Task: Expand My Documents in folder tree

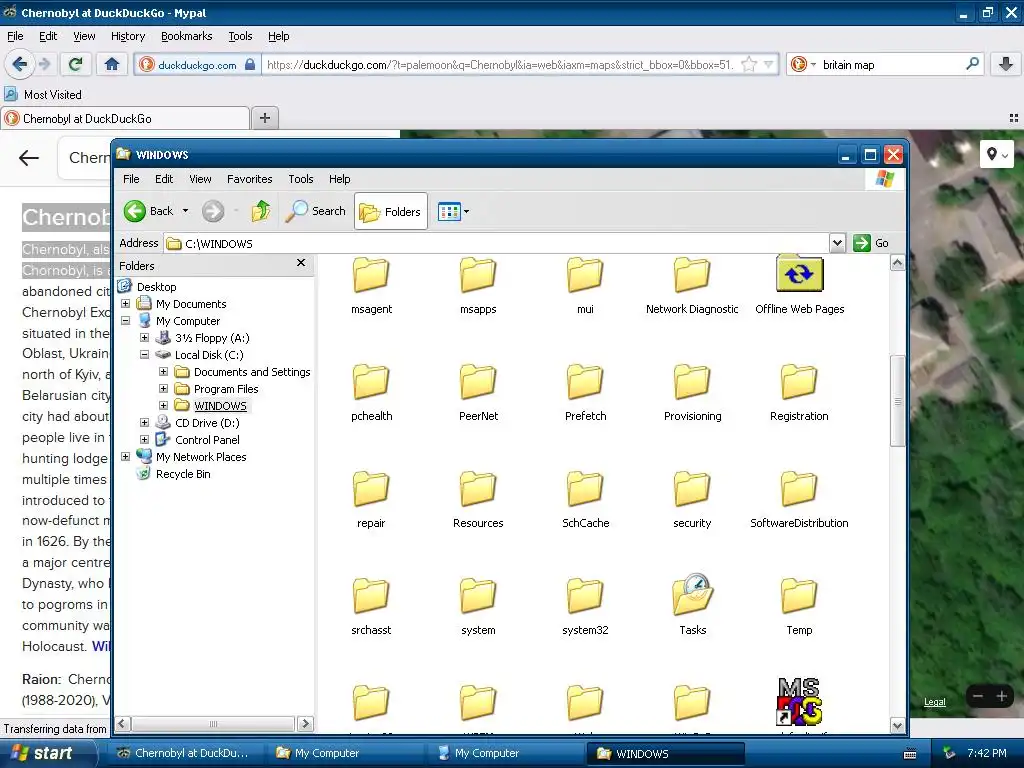Action: tap(125, 304)
